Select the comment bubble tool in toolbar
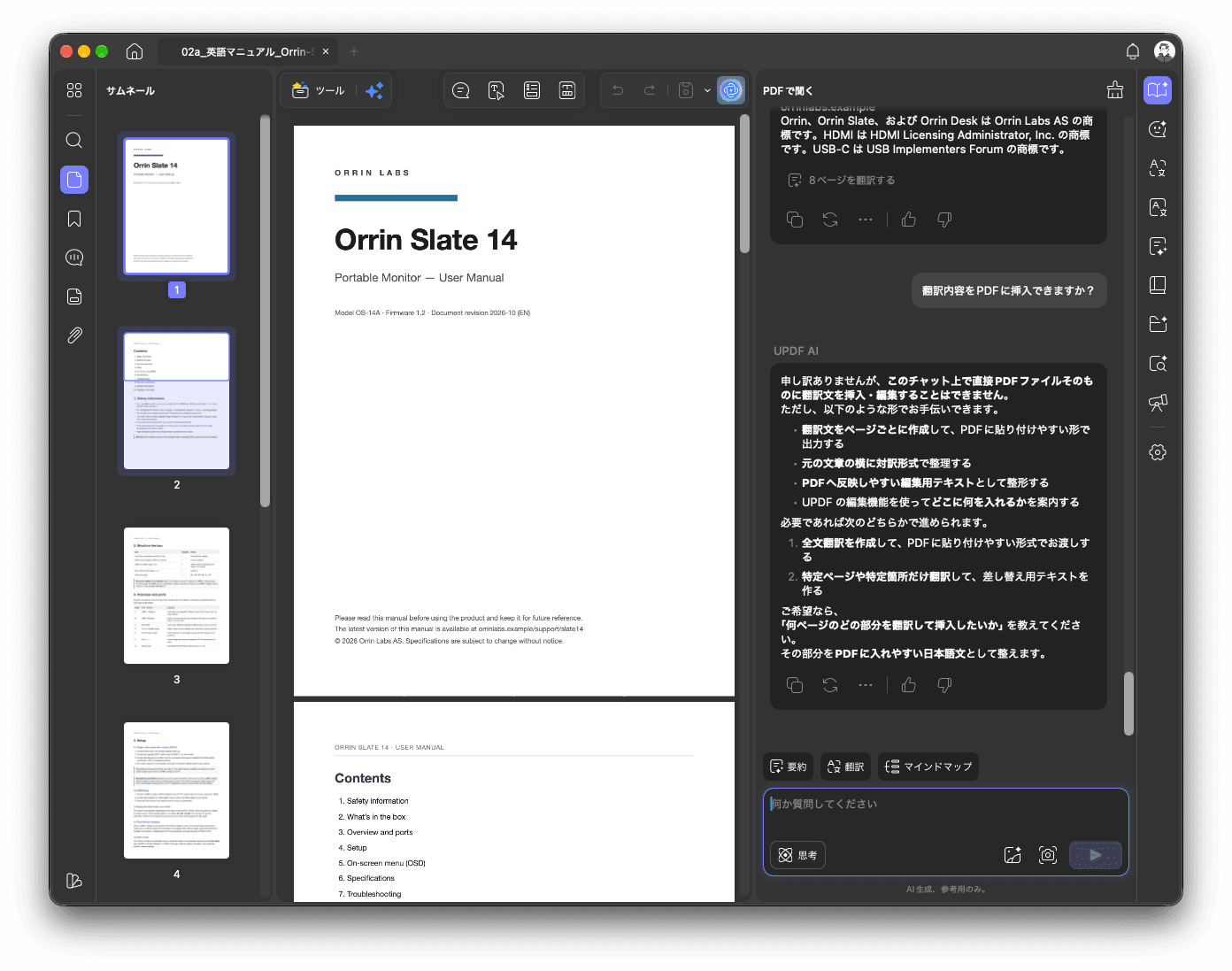 [461, 90]
